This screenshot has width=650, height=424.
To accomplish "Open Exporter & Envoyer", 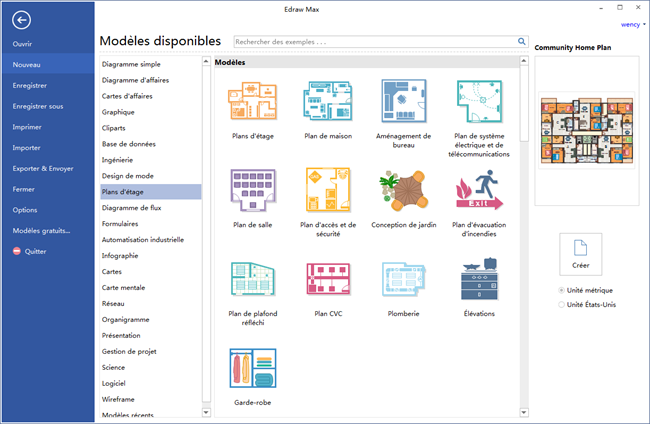I will [43, 168].
